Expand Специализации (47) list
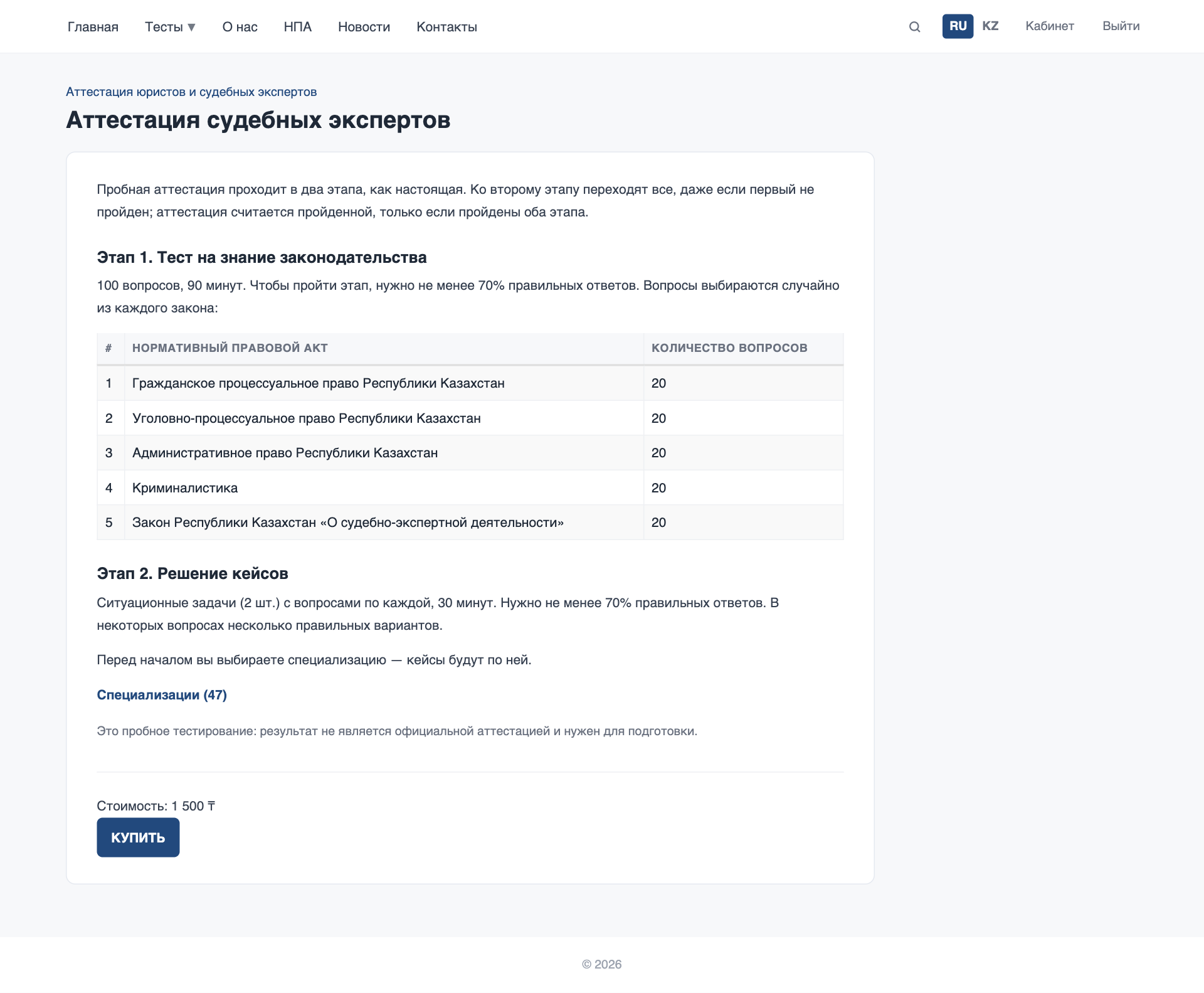Screen dimensions: 1204x993 (162, 695)
